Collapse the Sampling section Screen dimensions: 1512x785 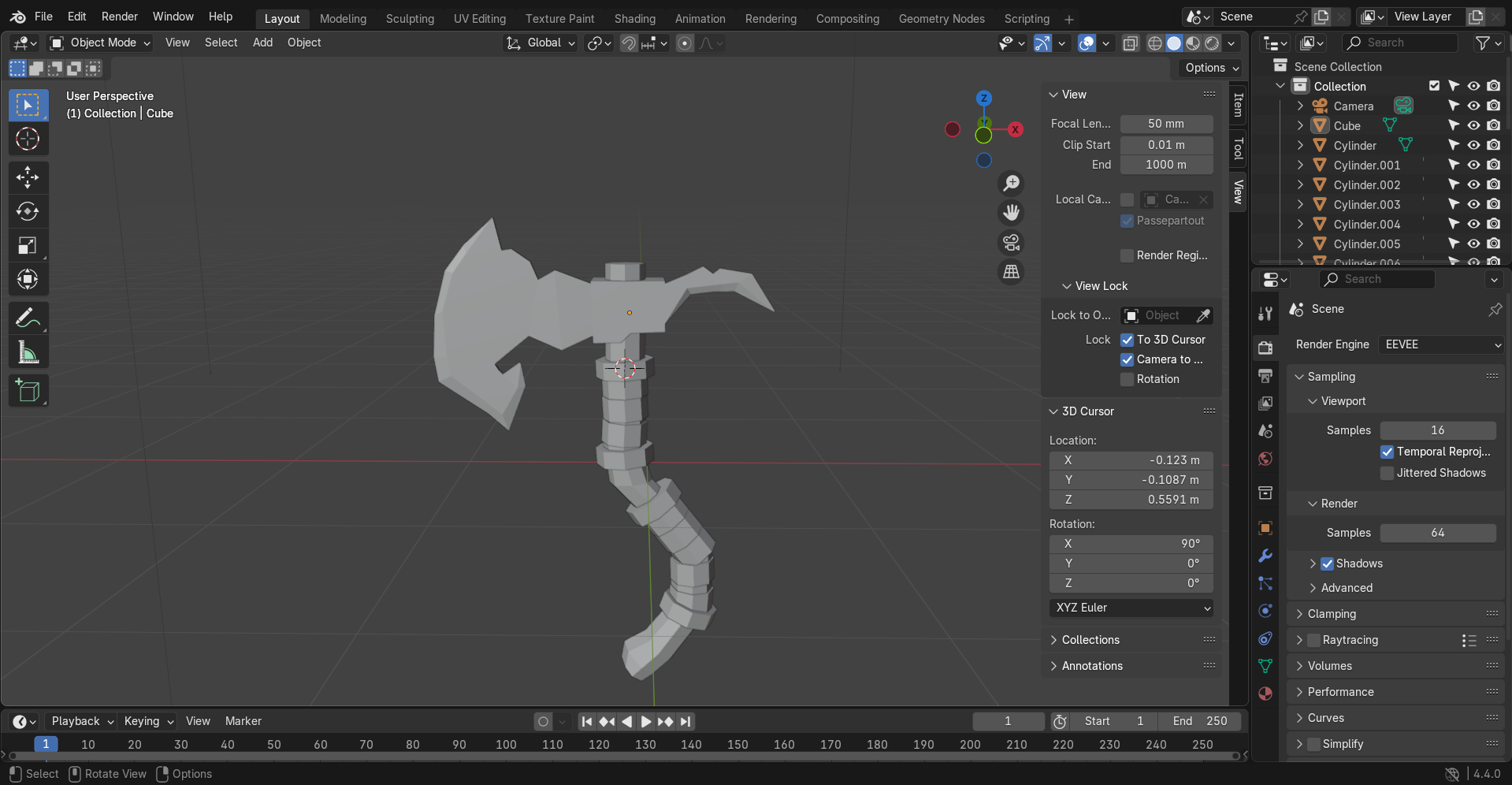(1298, 377)
